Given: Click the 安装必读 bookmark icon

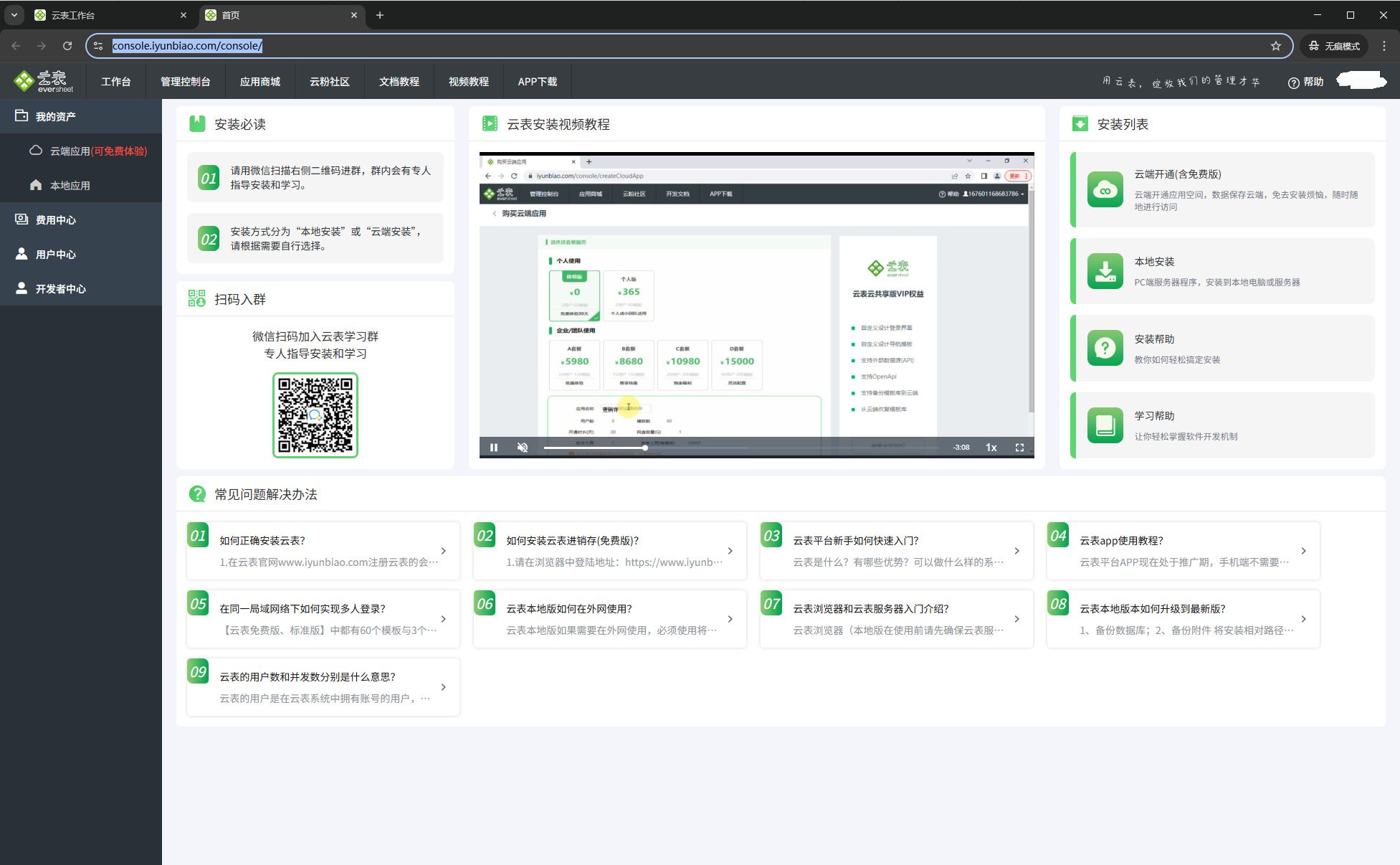Looking at the screenshot, I should pos(197,124).
